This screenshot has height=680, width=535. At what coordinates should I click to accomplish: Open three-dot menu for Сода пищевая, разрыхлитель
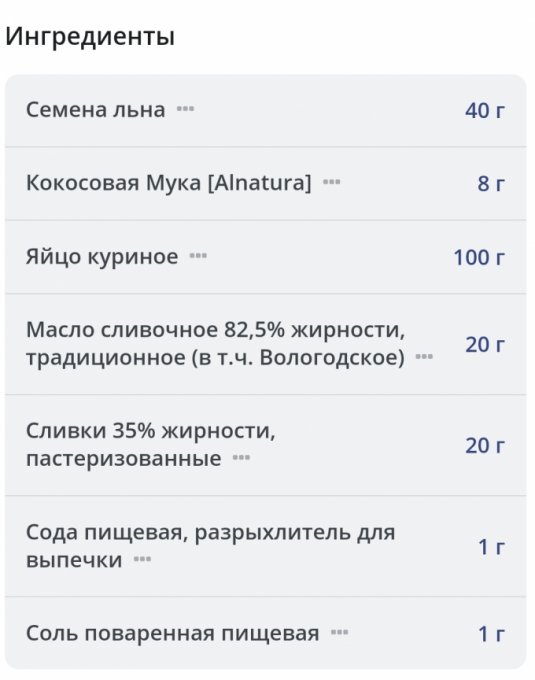pos(142,559)
